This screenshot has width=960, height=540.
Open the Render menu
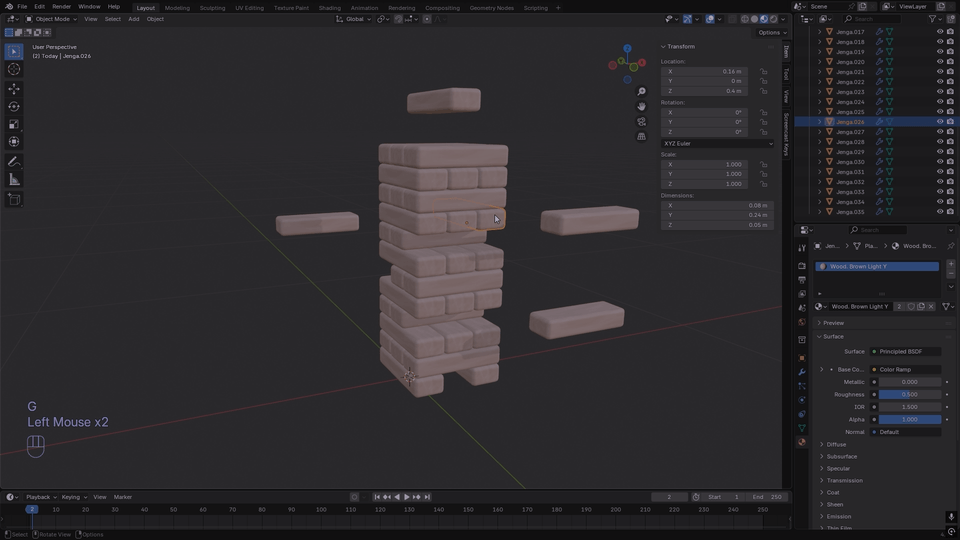(61, 7)
